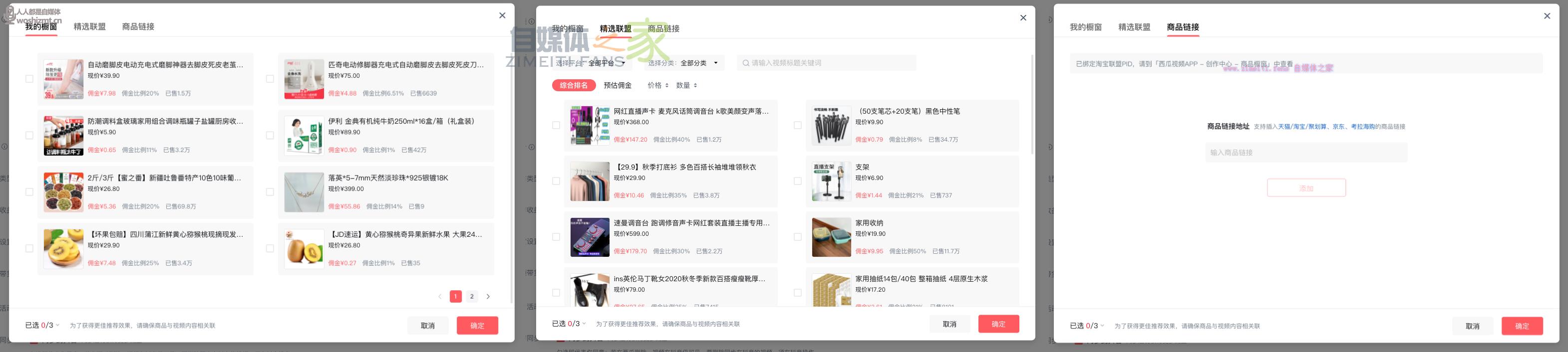
Task: Click the 黑色中性笔 product thumbnail
Action: pos(831,126)
